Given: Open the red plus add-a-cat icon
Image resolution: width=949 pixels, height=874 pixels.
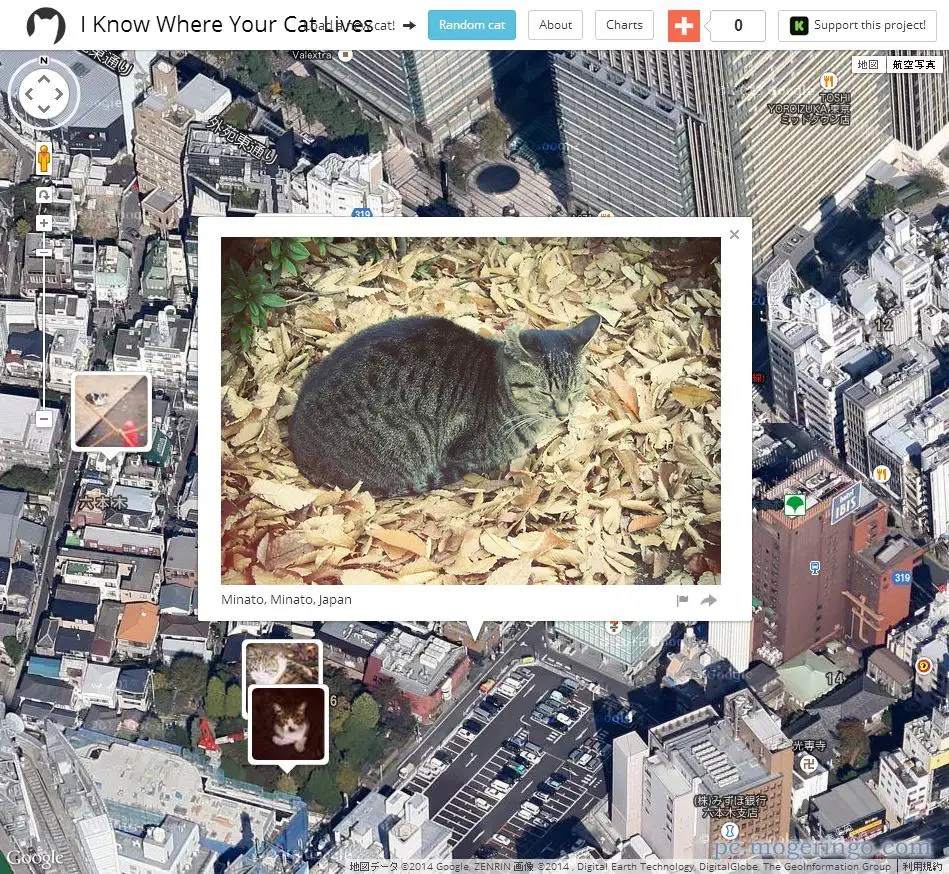Looking at the screenshot, I should 684,25.
